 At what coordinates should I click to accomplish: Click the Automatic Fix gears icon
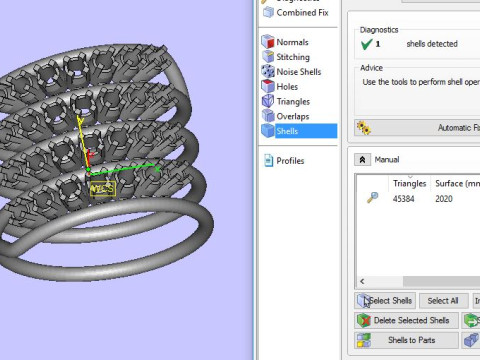pyautogui.click(x=363, y=128)
